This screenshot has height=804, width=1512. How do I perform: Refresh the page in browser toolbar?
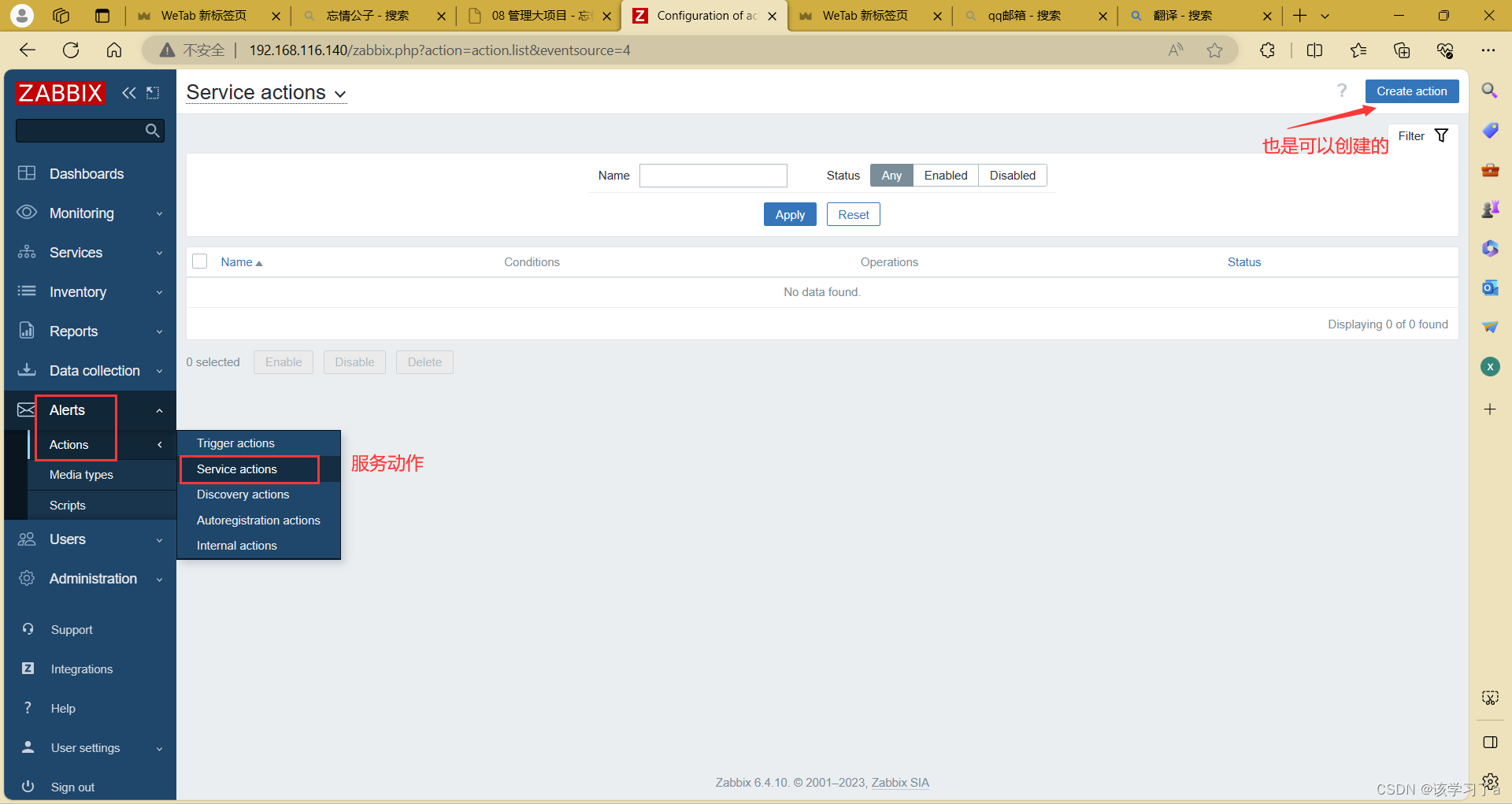pyautogui.click(x=71, y=50)
